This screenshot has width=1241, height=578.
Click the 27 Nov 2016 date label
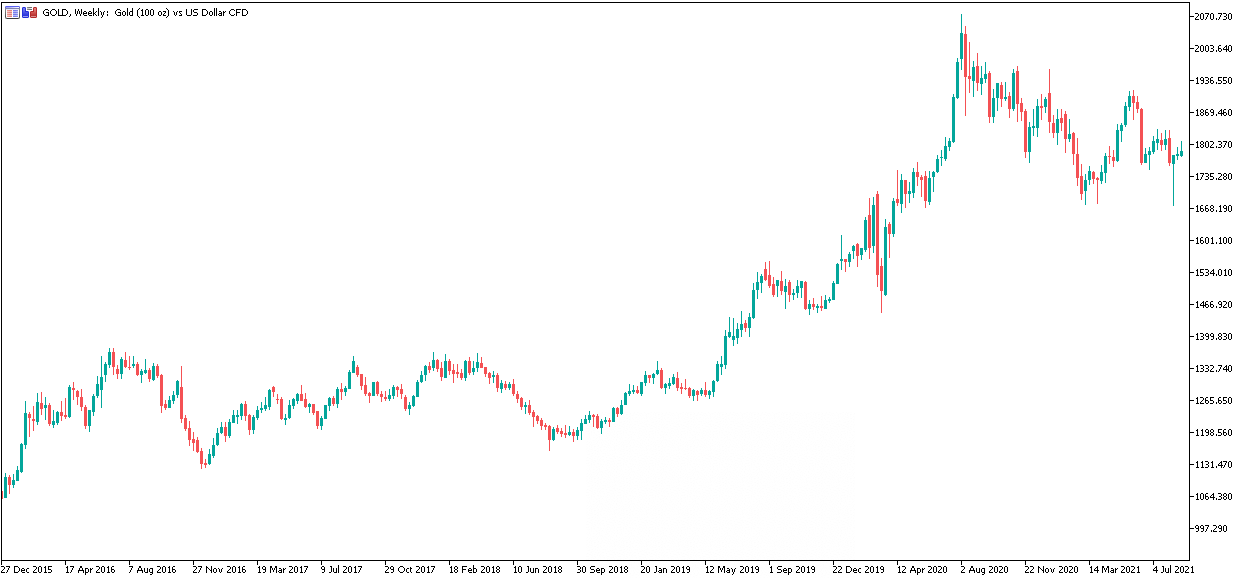[x=219, y=569]
